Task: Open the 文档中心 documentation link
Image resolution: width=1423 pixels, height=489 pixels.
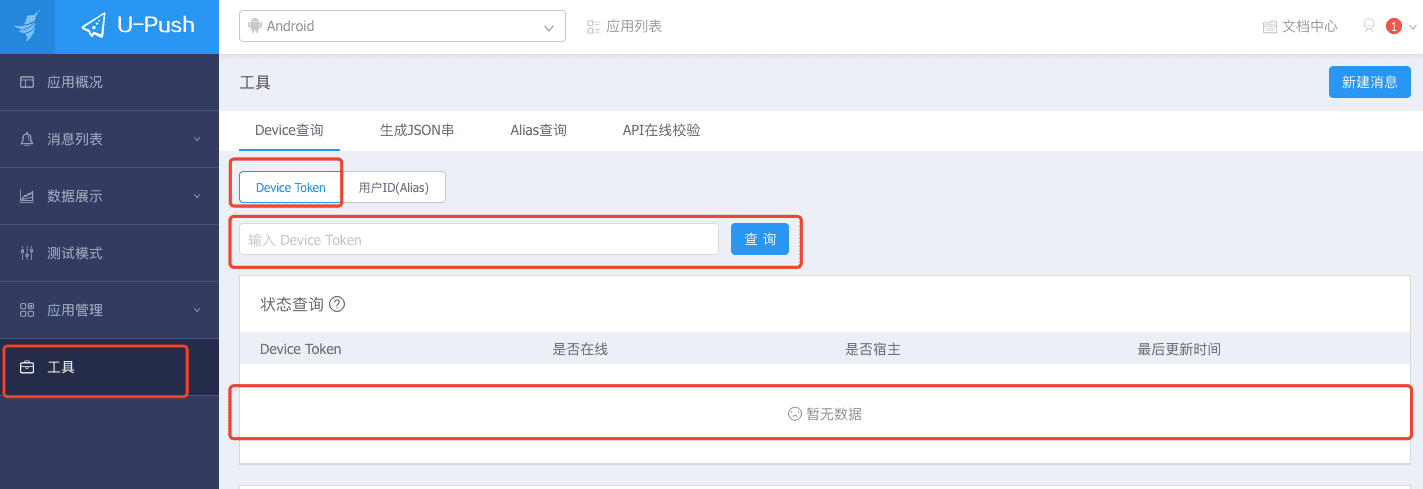Action: tap(1300, 26)
